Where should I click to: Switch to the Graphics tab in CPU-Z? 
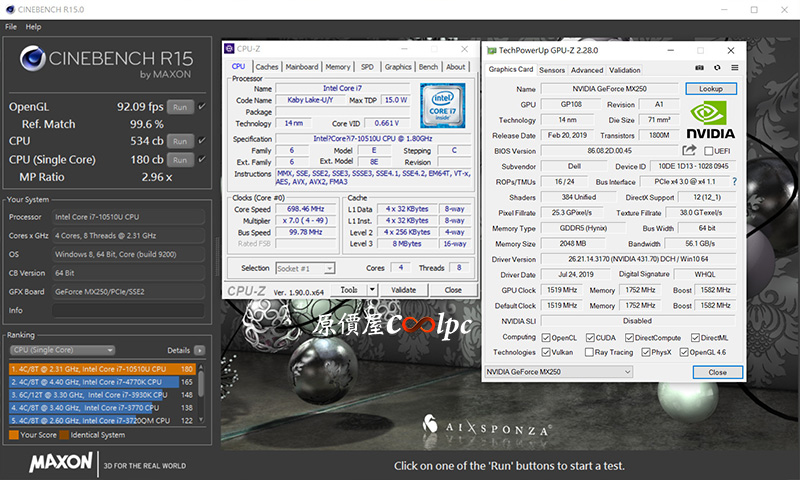pos(398,67)
